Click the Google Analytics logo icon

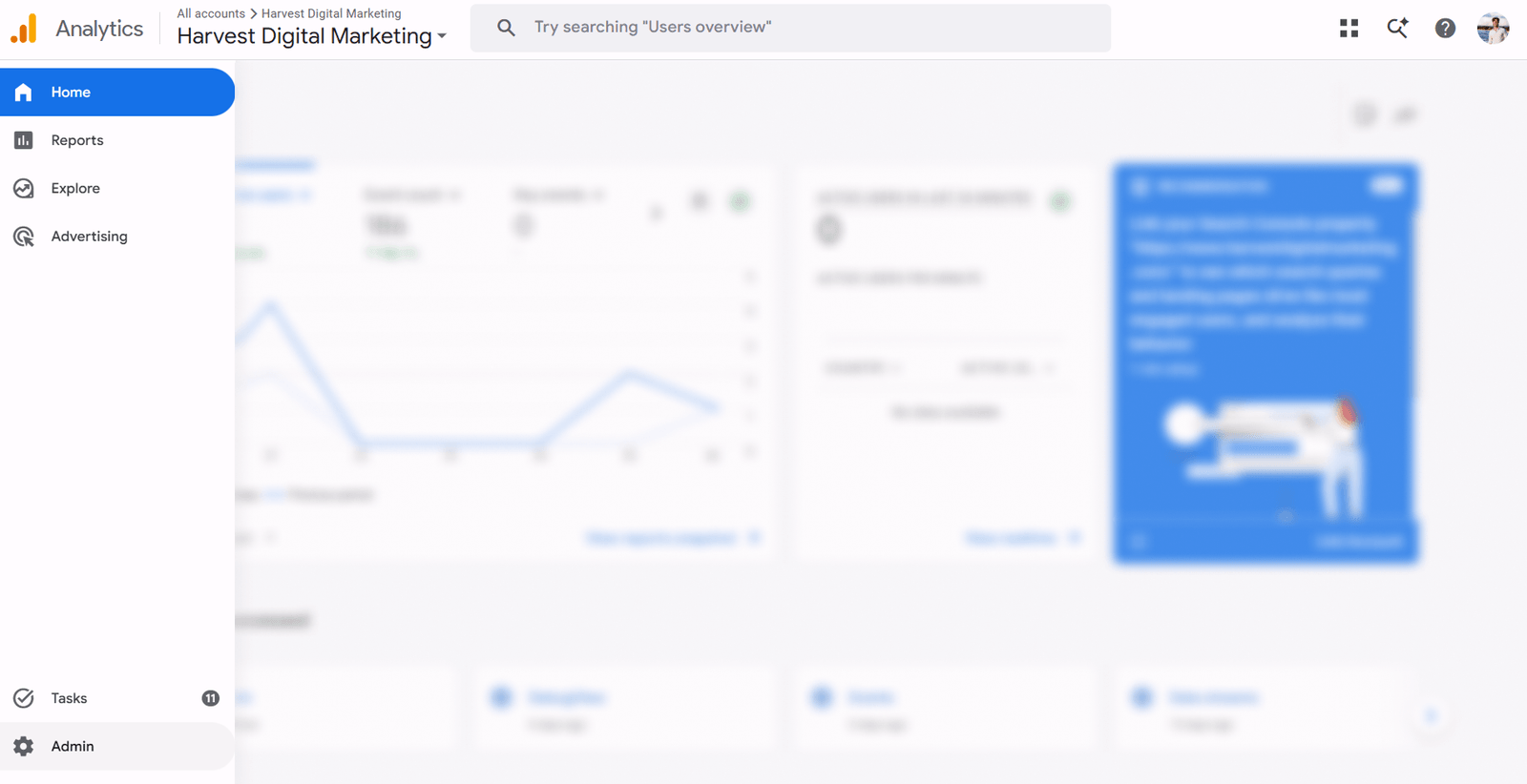(x=24, y=29)
